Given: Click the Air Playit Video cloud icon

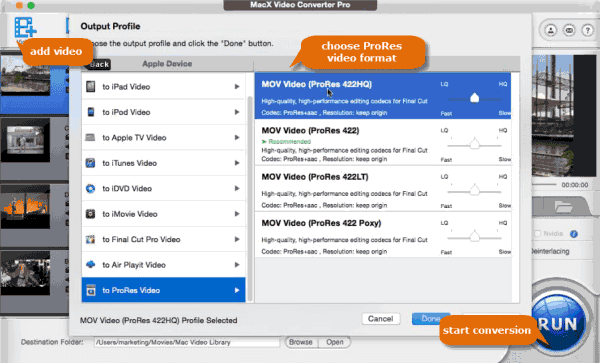Looking at the screenshot, I should point(90,264).
